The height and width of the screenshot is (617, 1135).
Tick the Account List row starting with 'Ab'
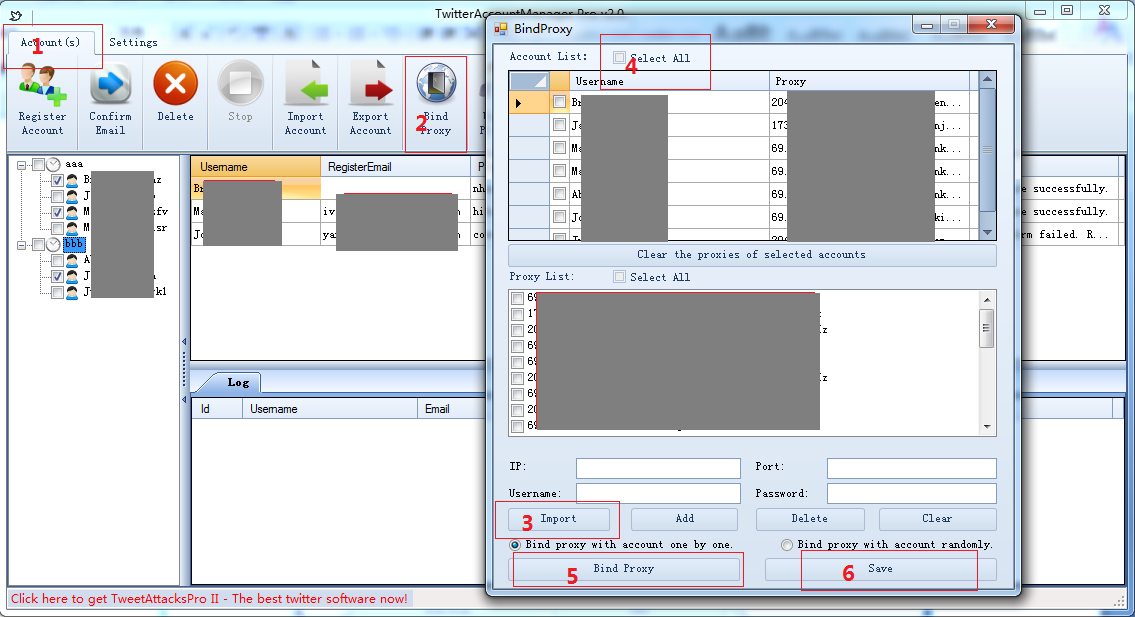559,193
